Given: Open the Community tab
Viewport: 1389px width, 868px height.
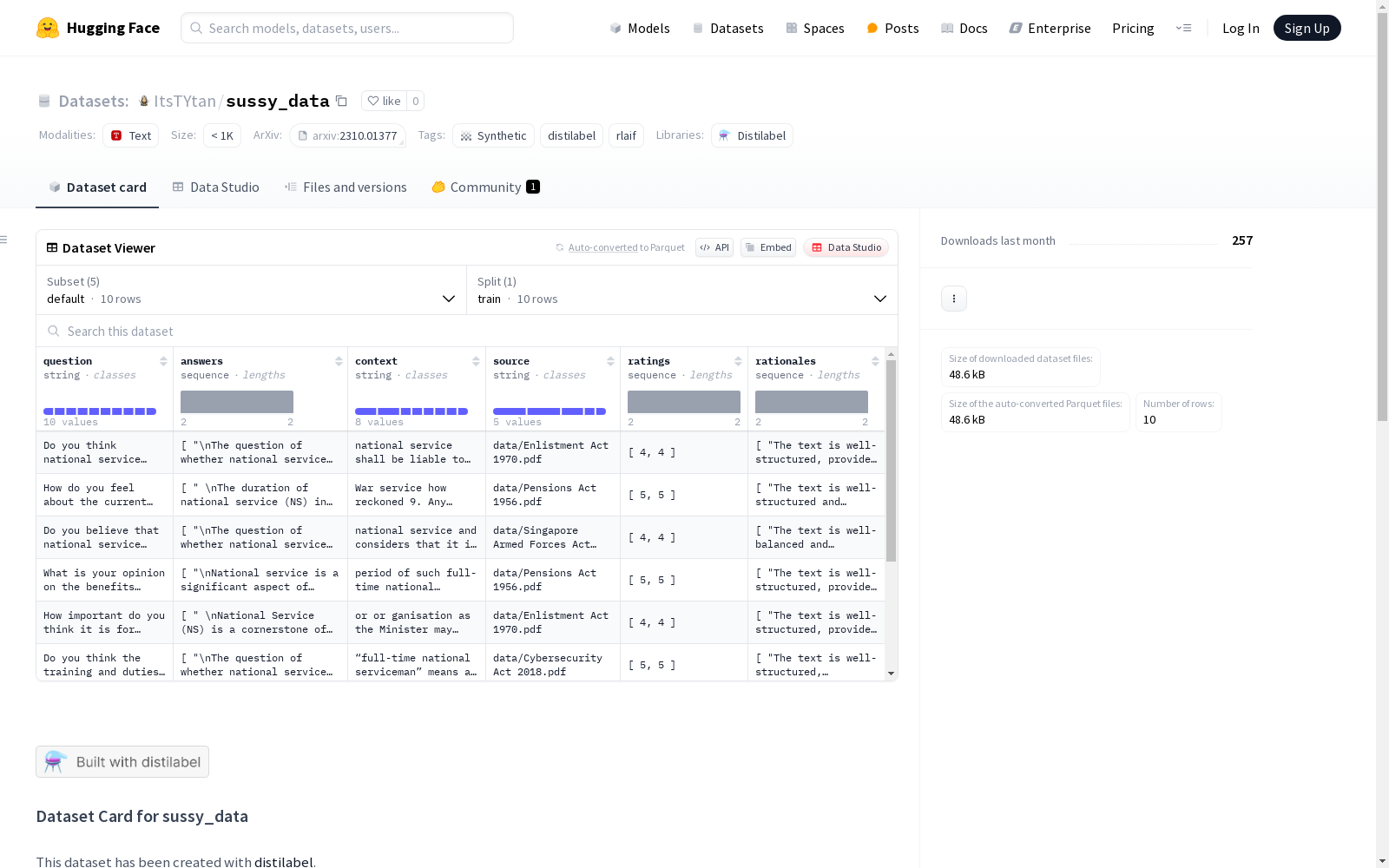Looking at the screenshot, I should (x=485, y=187).
